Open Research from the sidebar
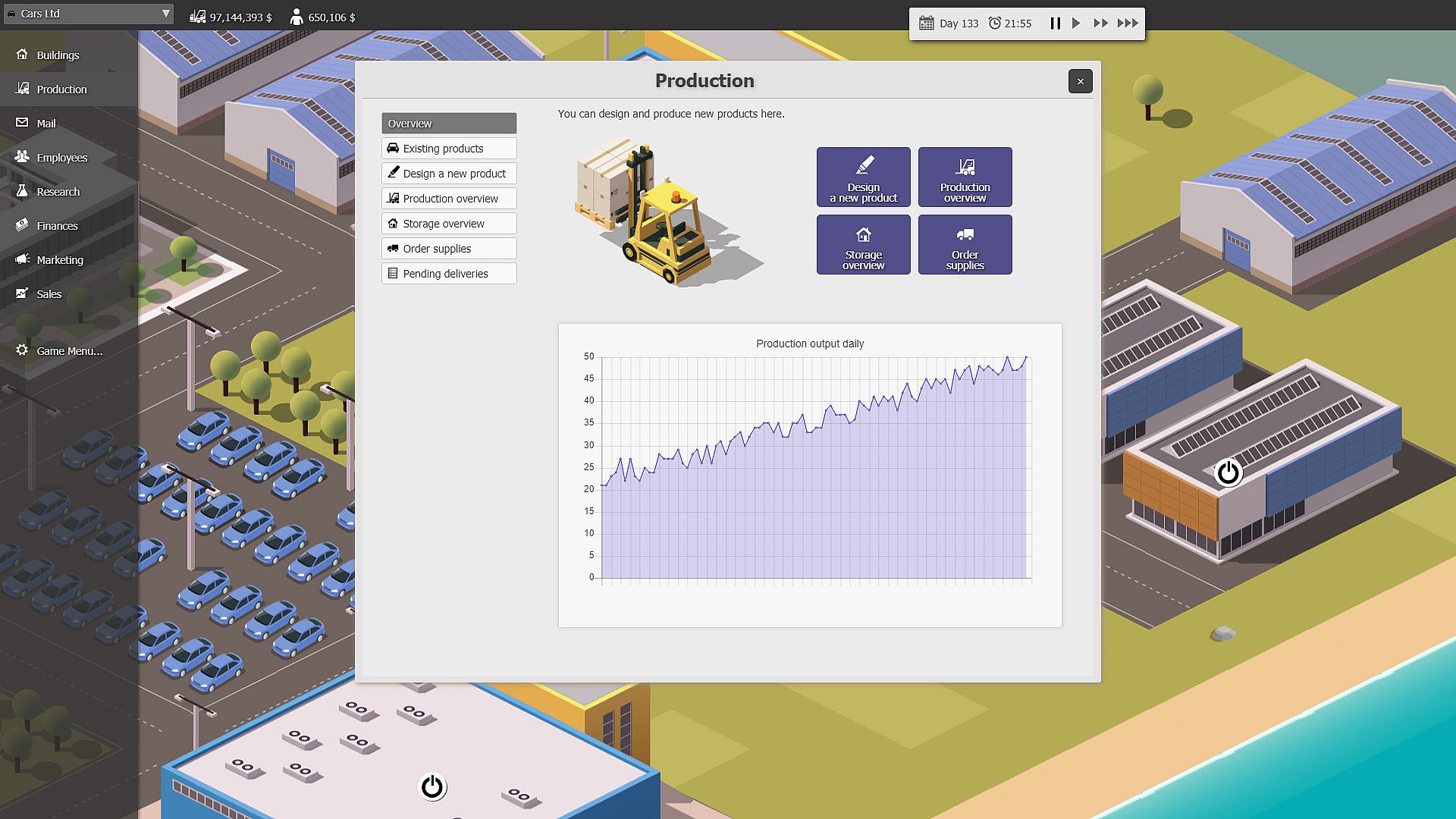The image size is (1456, 819). [x=58, y=192]
